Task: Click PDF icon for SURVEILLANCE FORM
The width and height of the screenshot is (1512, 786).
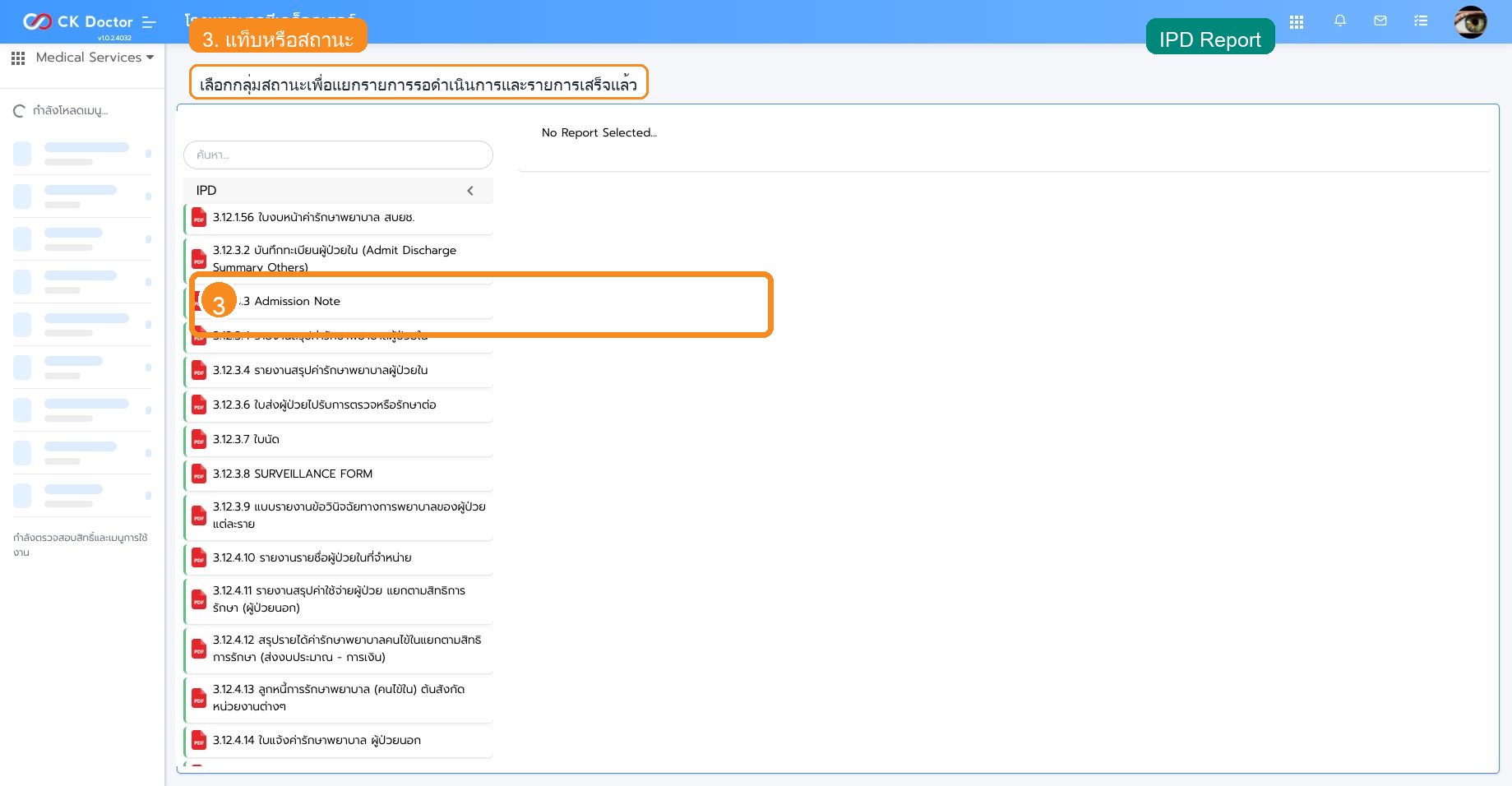Action: tap(199, 474)
